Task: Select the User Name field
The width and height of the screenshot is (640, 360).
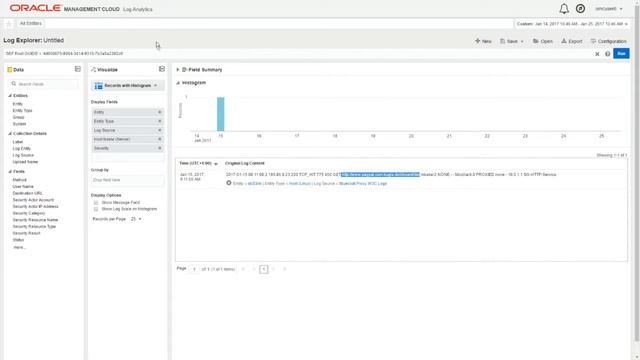Action: (23, 187)
